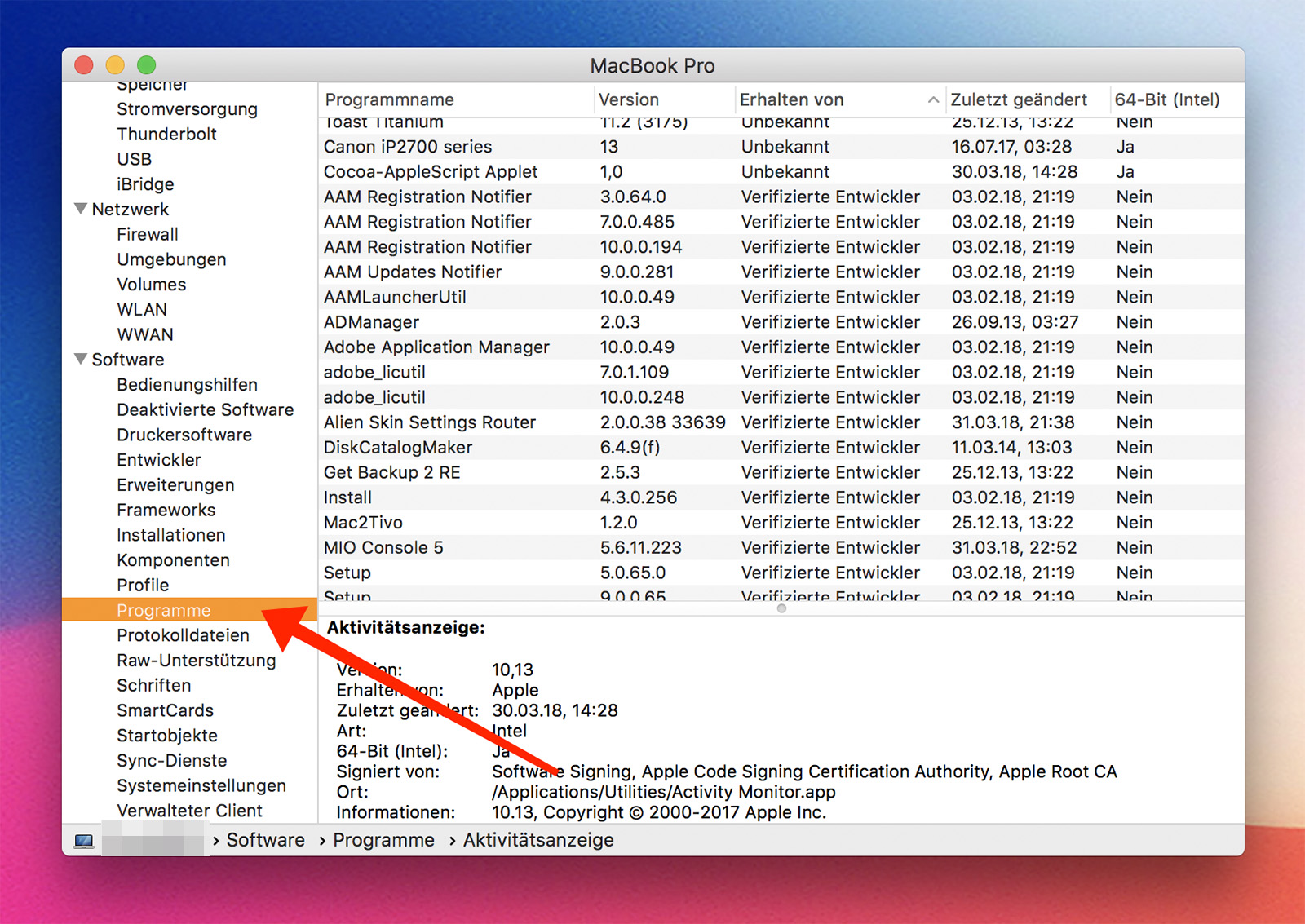Viewport: 1305px width, 924px height.
Task: Select the ADManager row
Action: (x=781, y=322)
